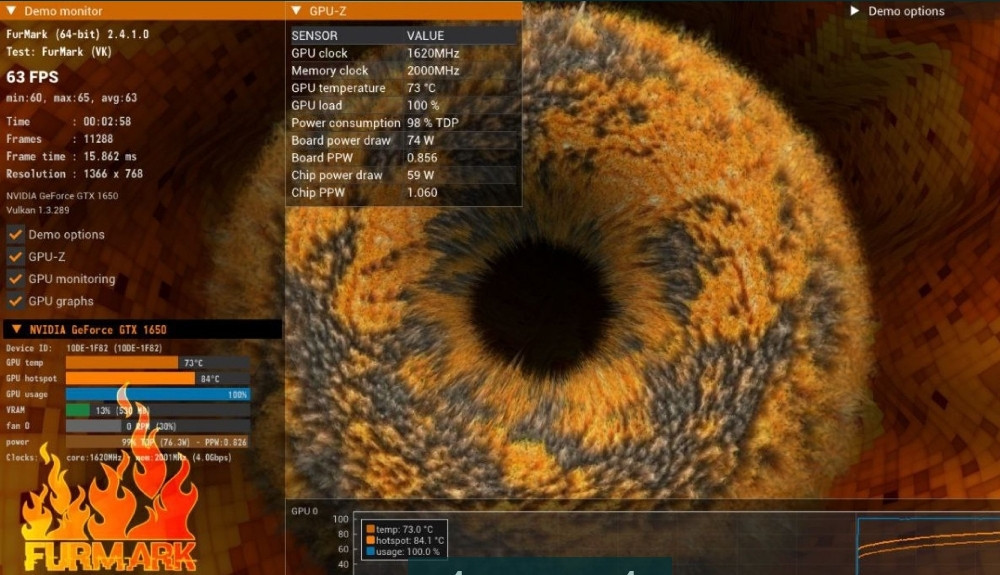Collapse the Demo monitor panel arrow

click(10, 11)
